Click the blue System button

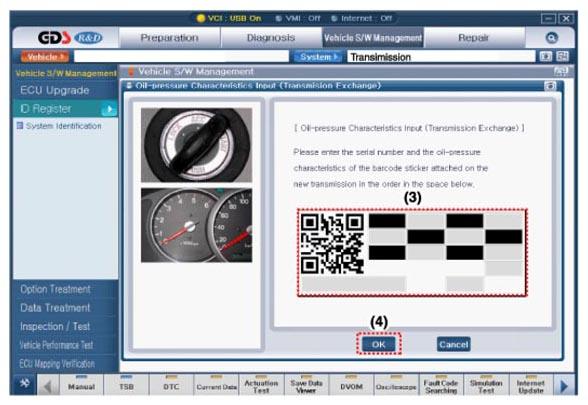[x=317, y=57]
